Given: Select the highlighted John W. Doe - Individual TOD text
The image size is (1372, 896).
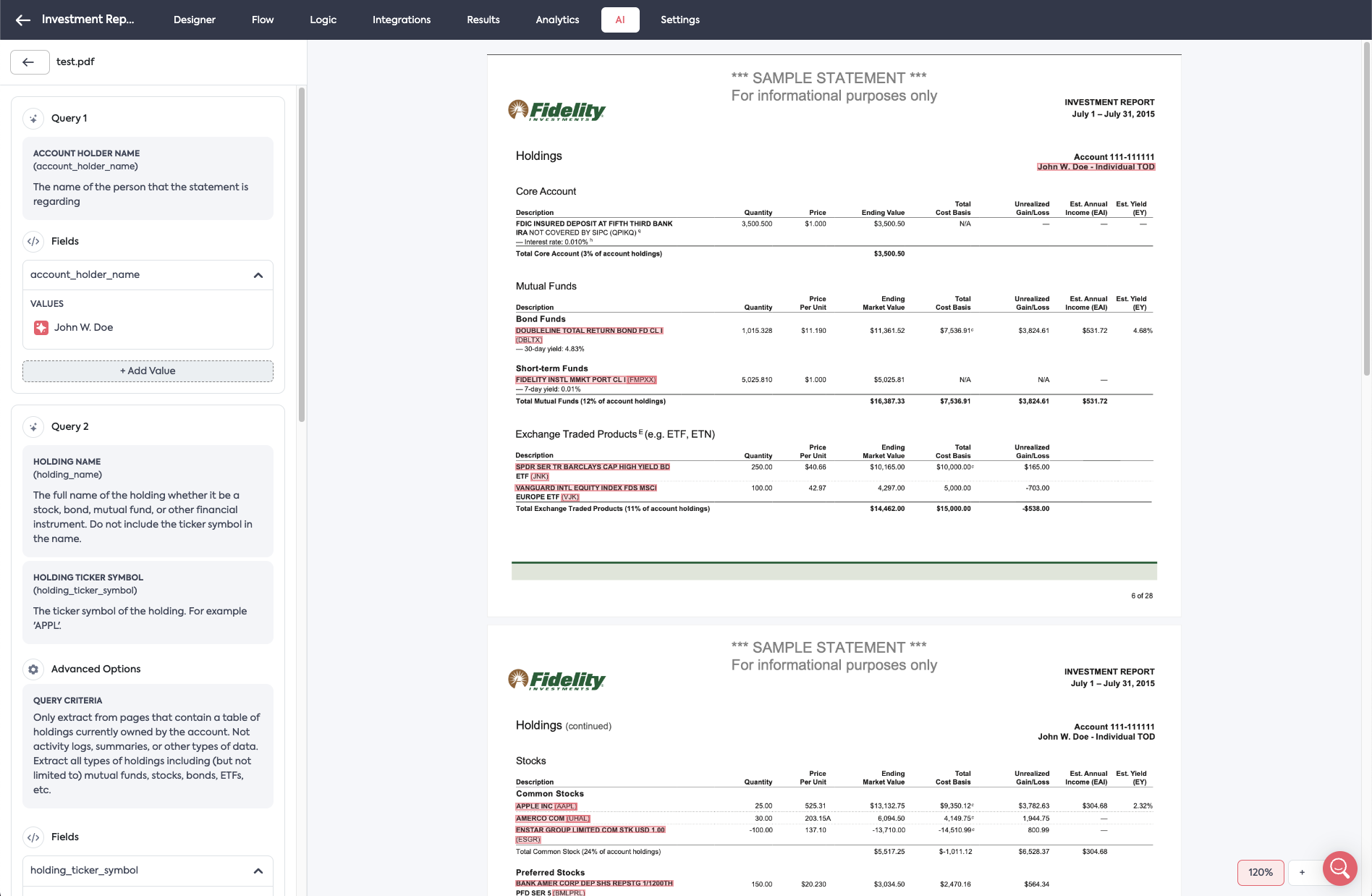Looking at the screenshot, I should click(1096, 167).
